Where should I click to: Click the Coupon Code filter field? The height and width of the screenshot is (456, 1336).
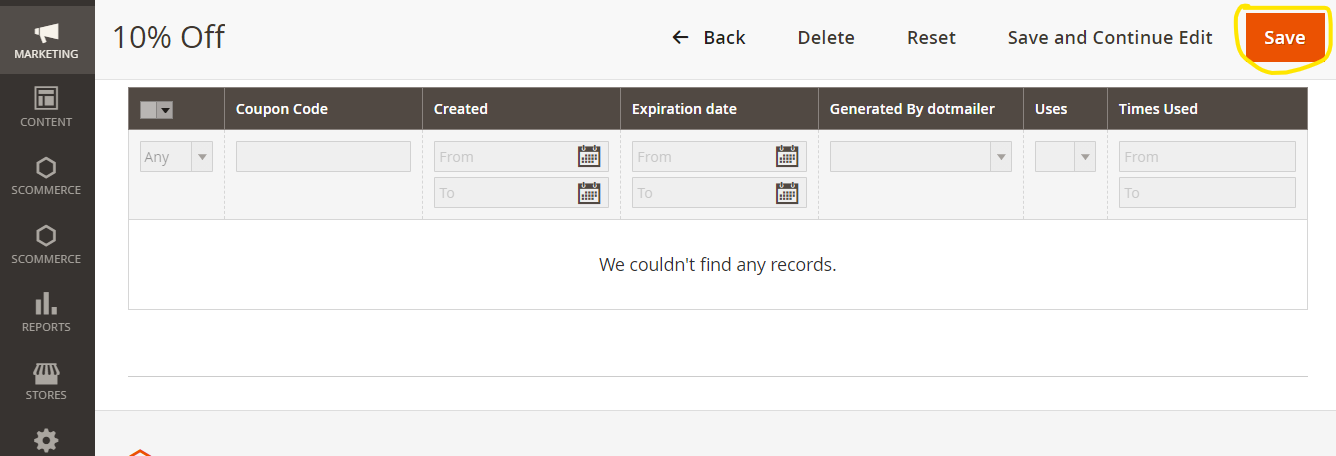(x=323, y=157)
